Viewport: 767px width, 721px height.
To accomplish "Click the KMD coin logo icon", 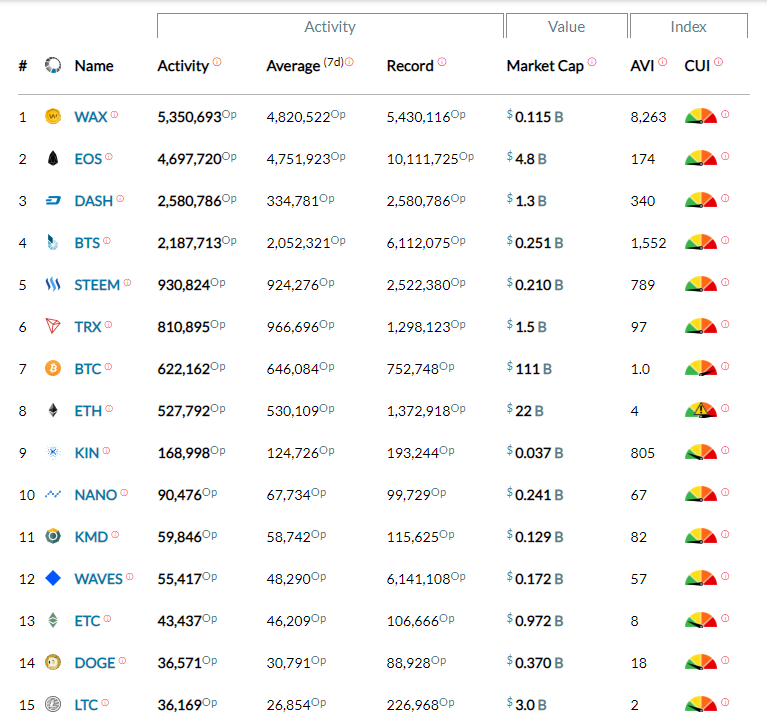I will click(53, 536).
